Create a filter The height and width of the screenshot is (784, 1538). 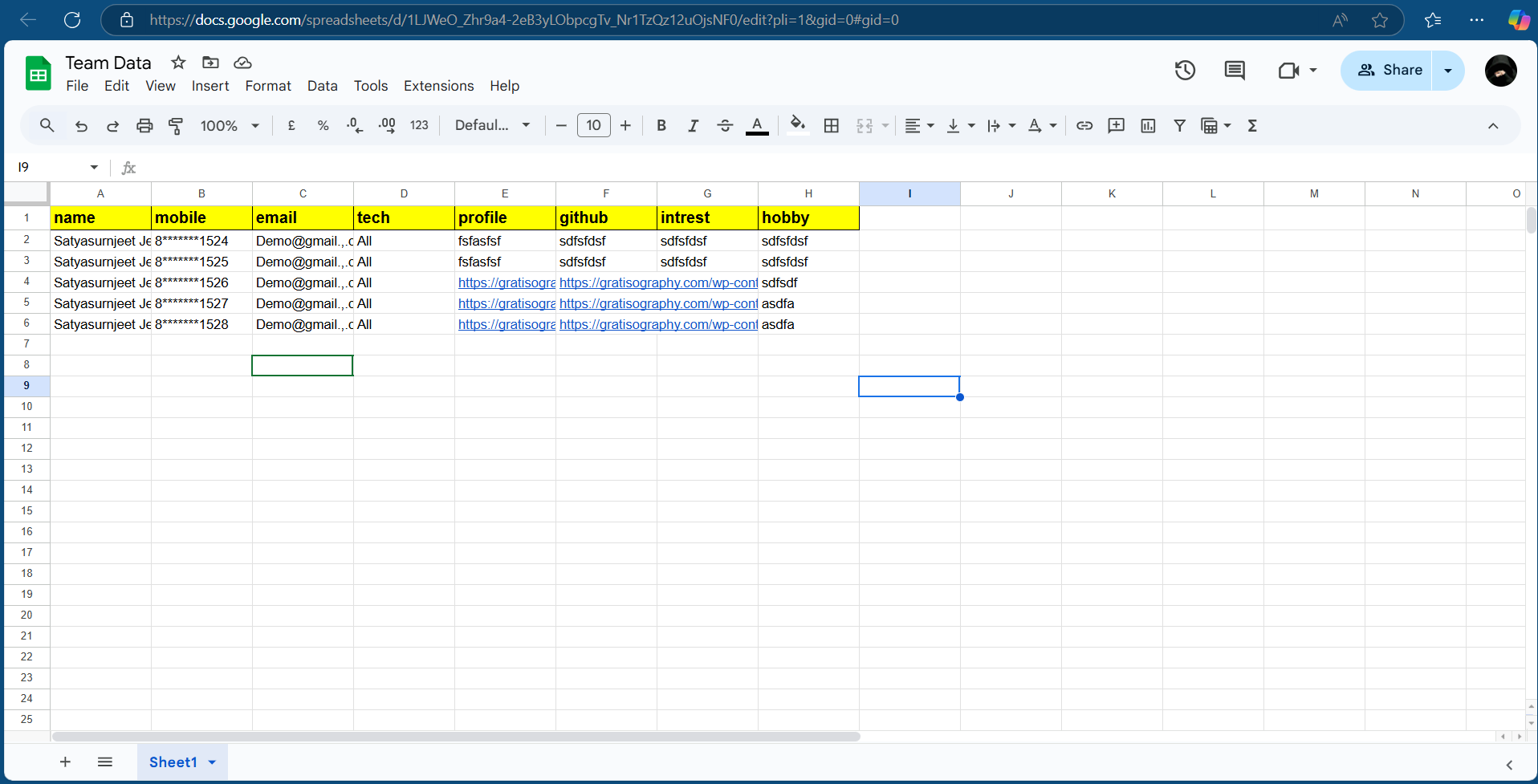tap(1179, 125)
